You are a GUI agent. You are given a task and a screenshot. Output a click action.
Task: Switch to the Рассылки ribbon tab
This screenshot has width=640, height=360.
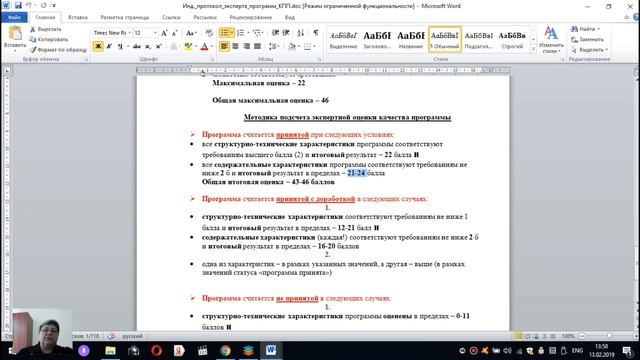[x=205, y=17]
